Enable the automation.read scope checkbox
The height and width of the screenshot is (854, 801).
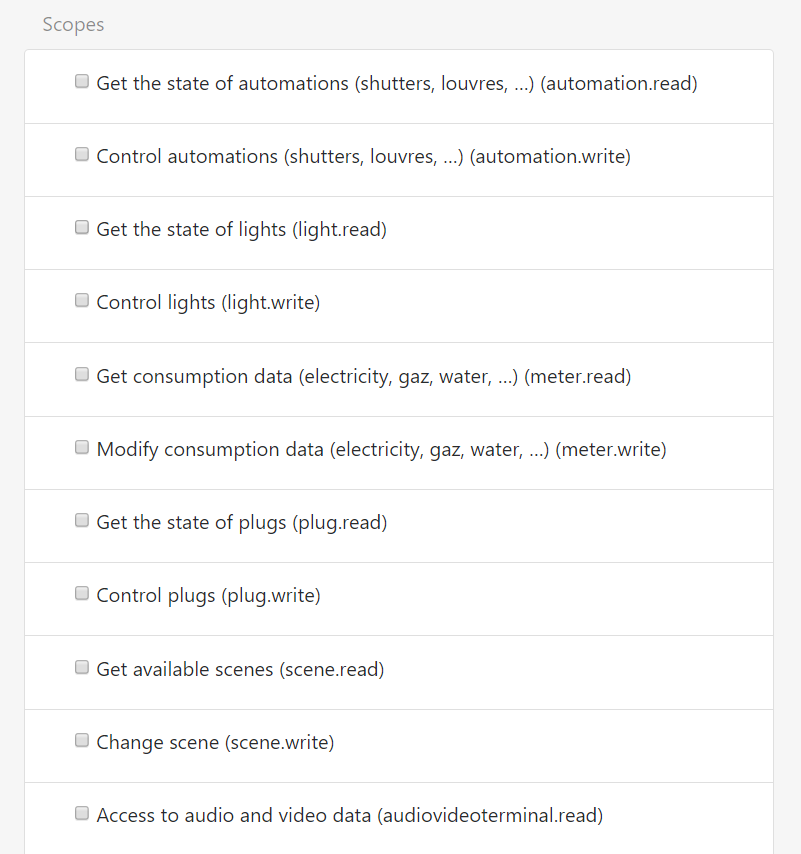(x=81, y=81)
